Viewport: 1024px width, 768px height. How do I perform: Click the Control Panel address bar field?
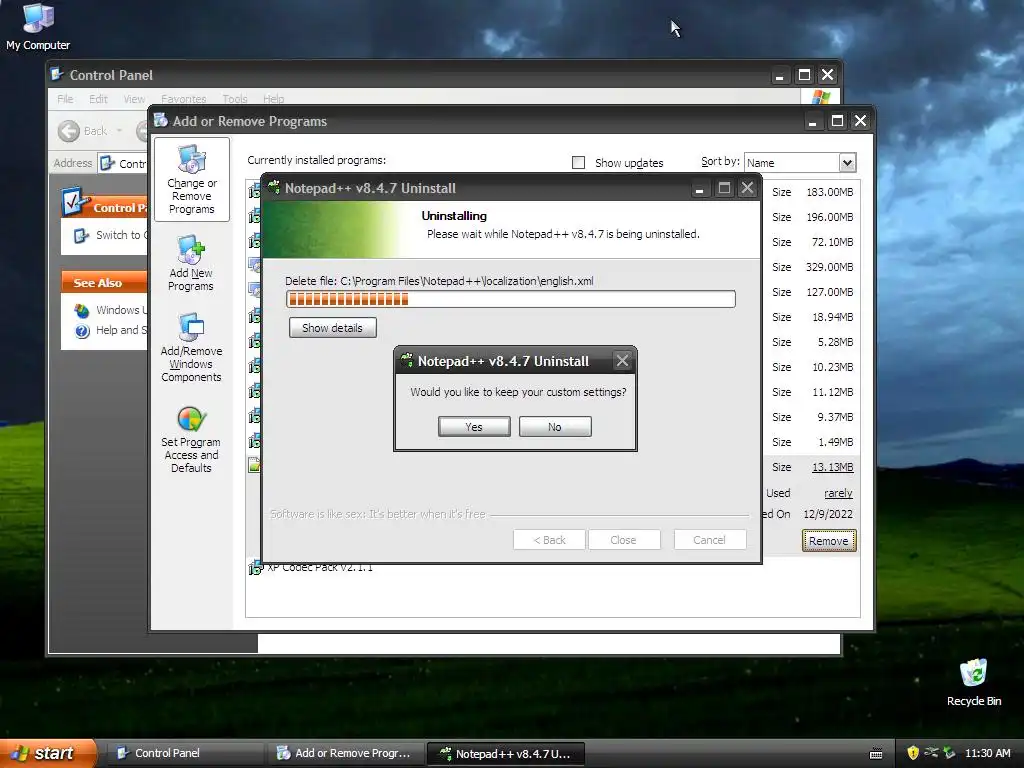click(x=124, y=163)
